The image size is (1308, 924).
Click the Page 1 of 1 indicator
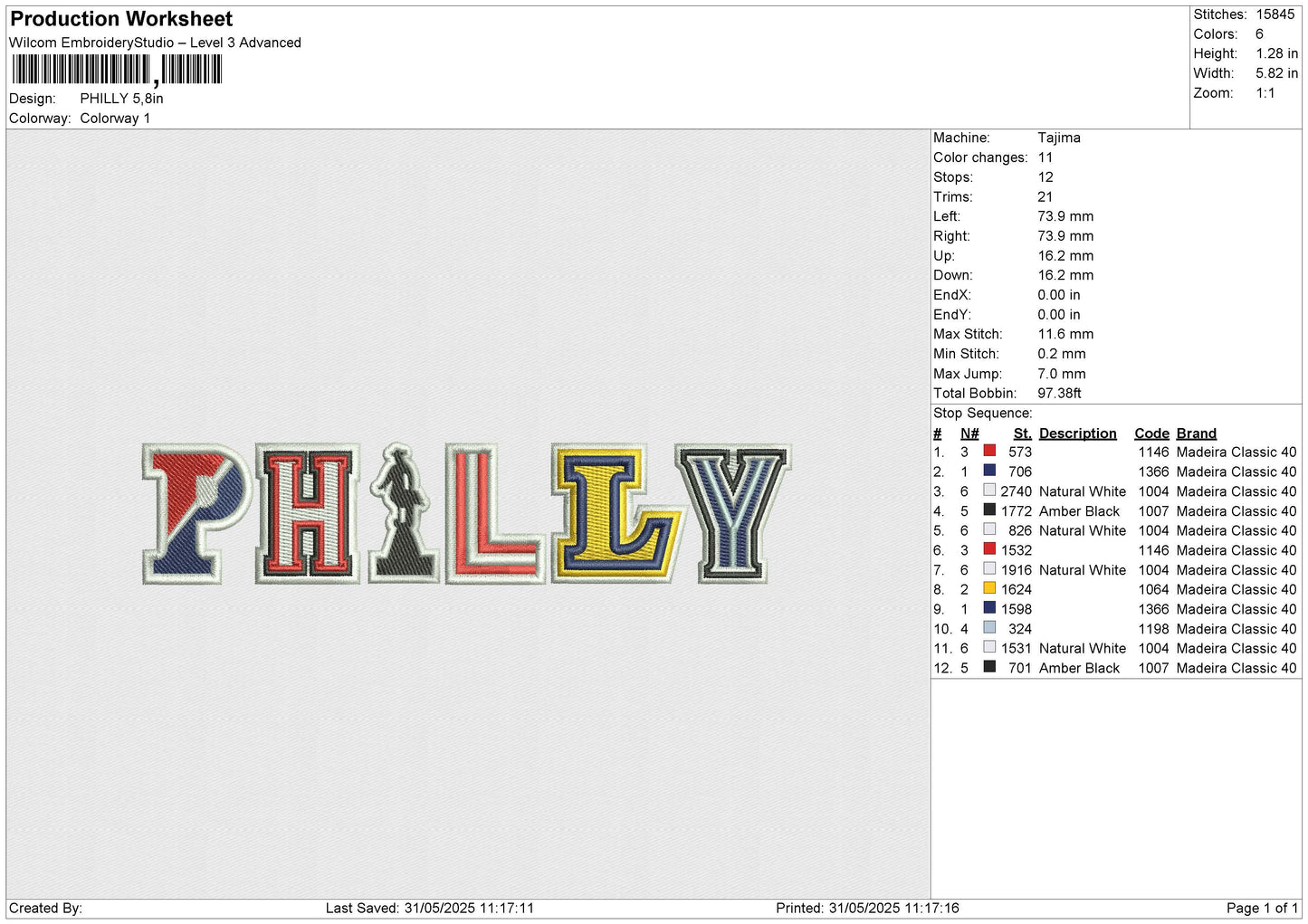pos(1262,908)
